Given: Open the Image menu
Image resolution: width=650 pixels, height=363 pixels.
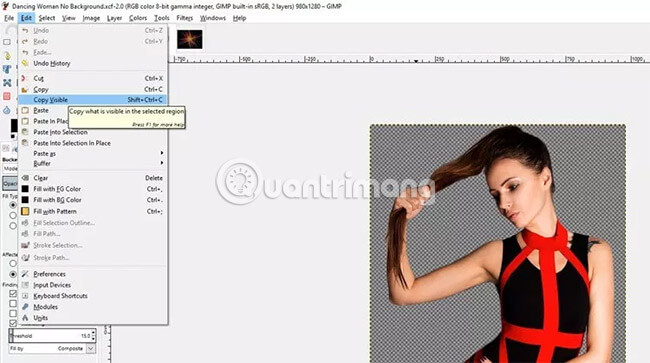Looking at the screenshot, I should coord(91,18).
